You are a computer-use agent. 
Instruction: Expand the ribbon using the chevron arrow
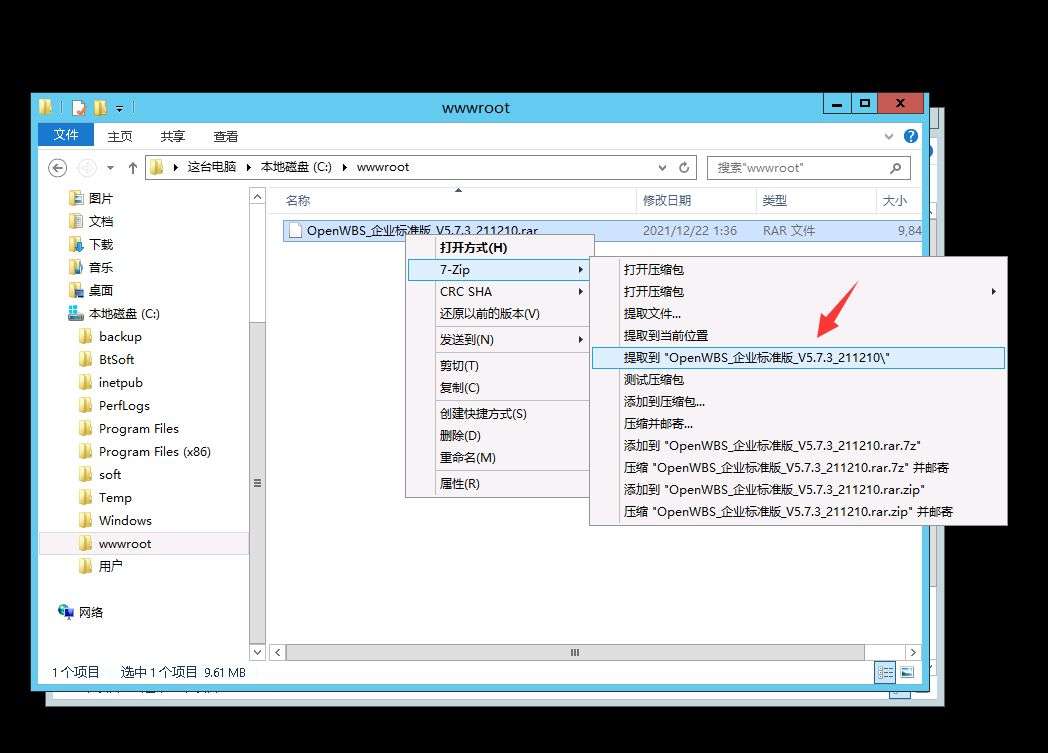click(x=889, y=136)
